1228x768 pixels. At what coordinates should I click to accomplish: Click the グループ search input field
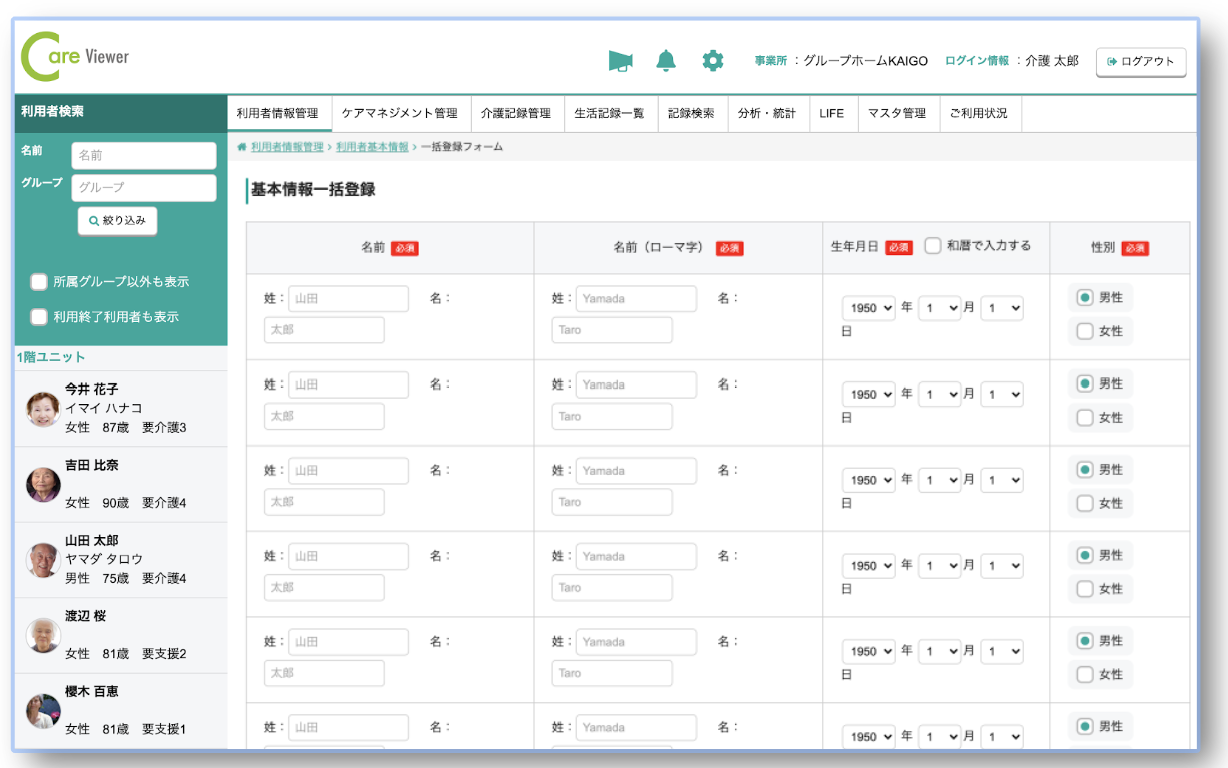point(144,188)
